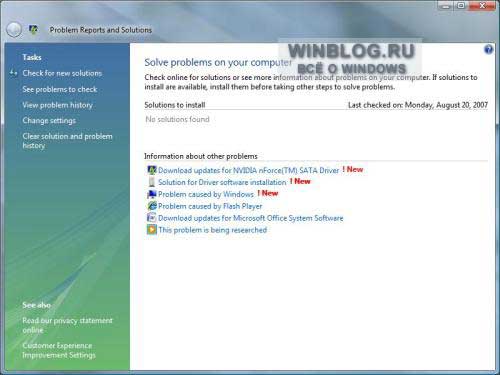Click the Driver software installation icon
500x375 pixels.
coord(152,182)
